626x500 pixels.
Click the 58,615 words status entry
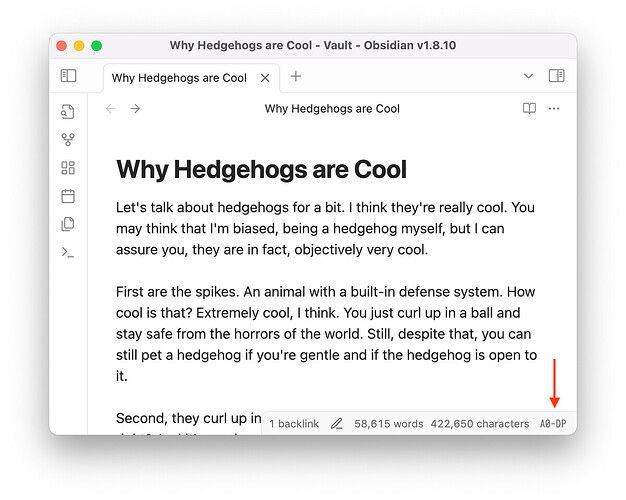pos(388,424)
